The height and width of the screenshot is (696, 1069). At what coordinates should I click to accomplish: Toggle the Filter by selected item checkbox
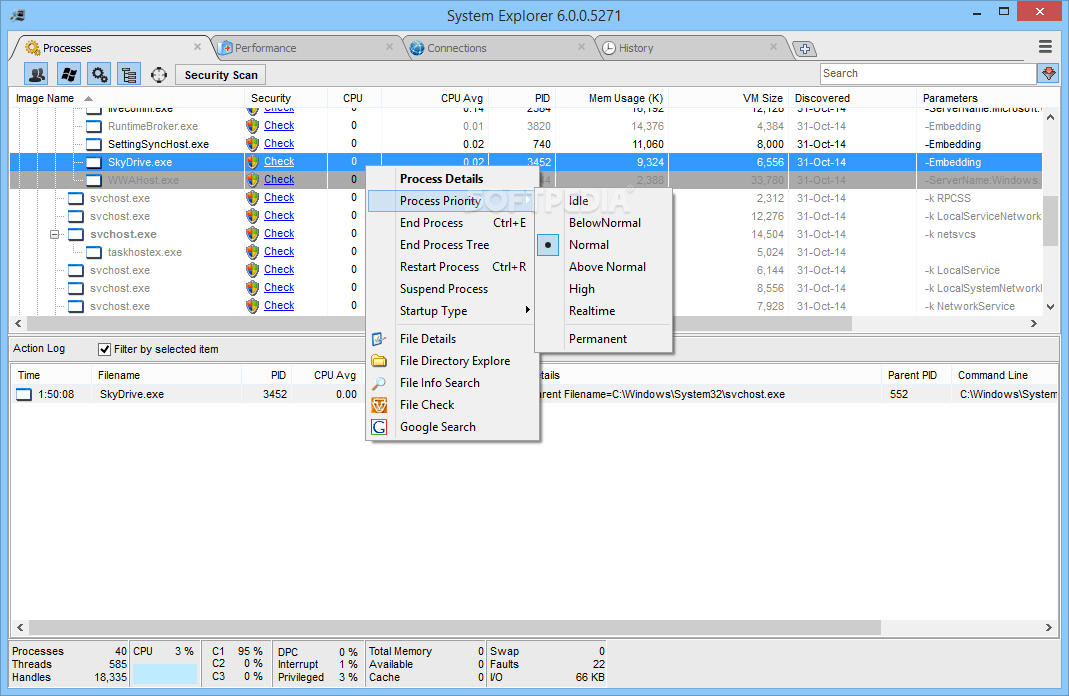105,348
